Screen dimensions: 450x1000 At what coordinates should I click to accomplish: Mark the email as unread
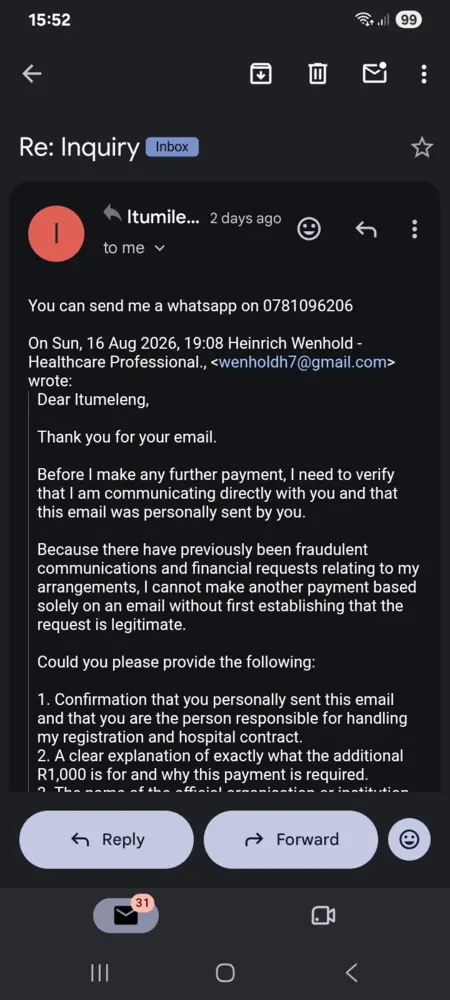(375, 73)
